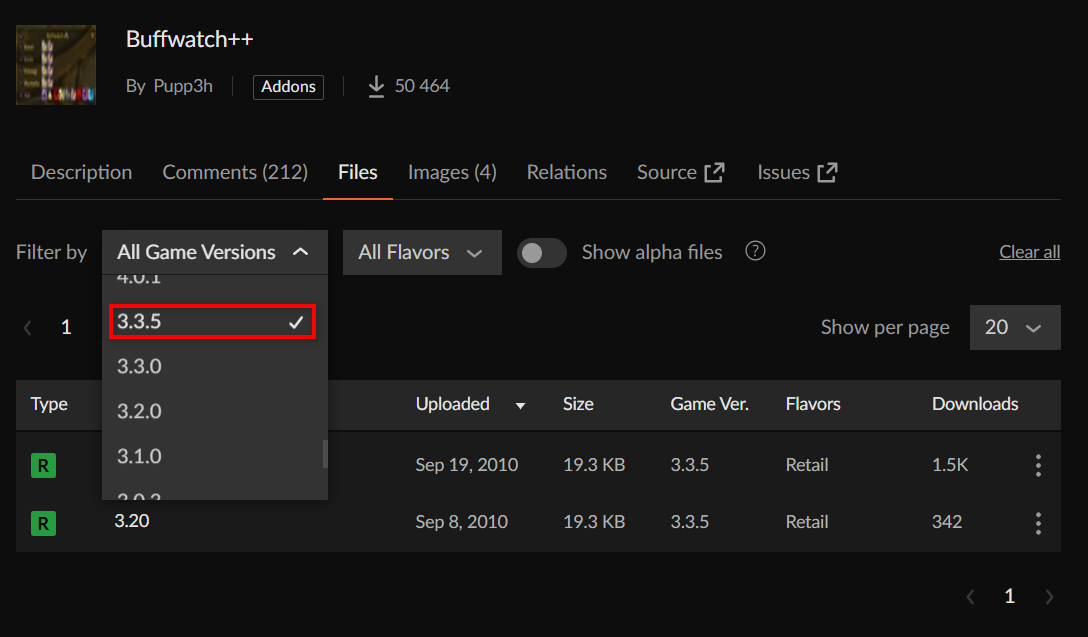
Task: Open the help icon beside Show alpha files
Action: coord(756,251)
